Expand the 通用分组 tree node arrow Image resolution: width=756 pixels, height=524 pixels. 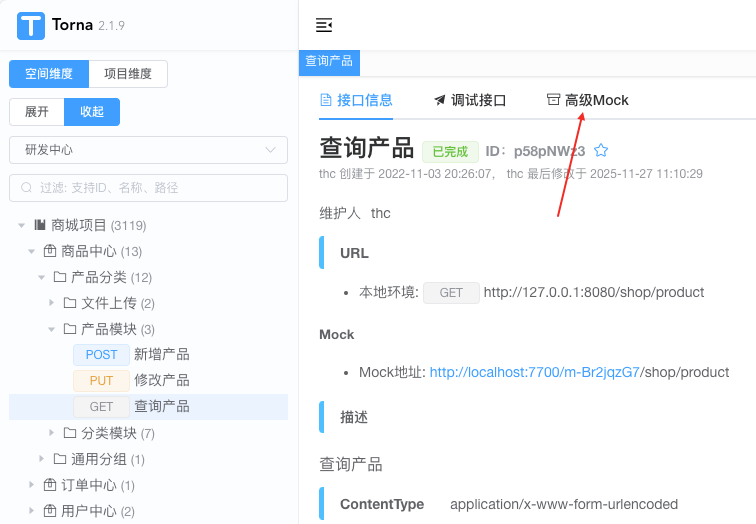41,459
